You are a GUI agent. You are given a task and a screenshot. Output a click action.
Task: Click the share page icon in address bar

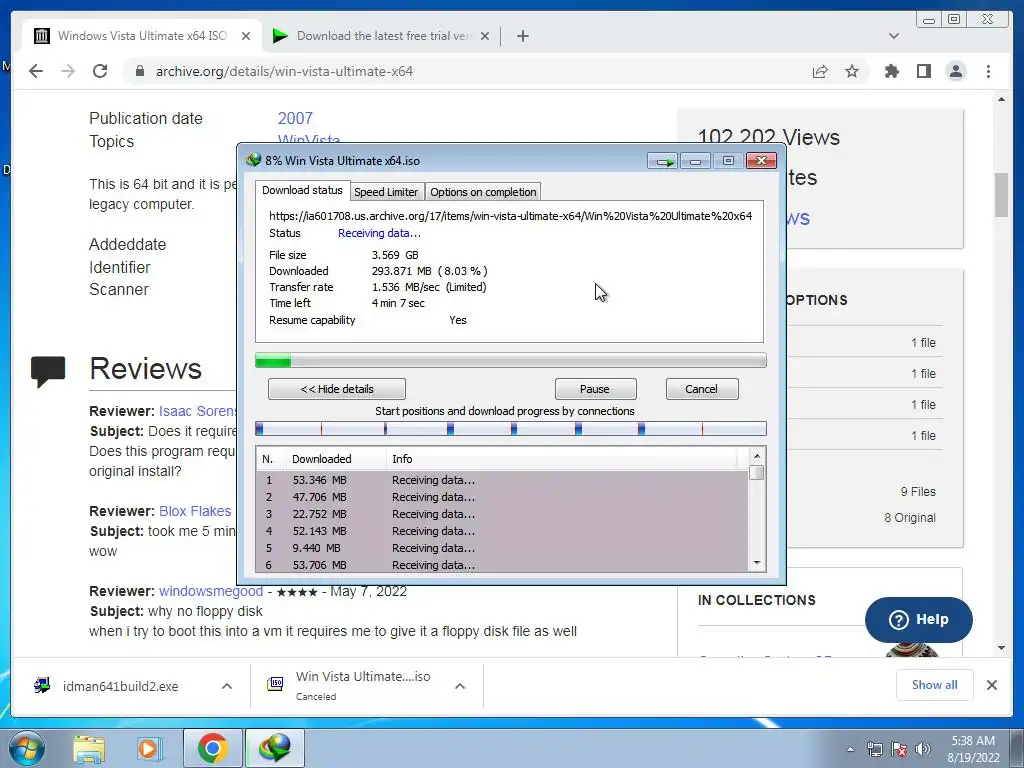point(820,71)
